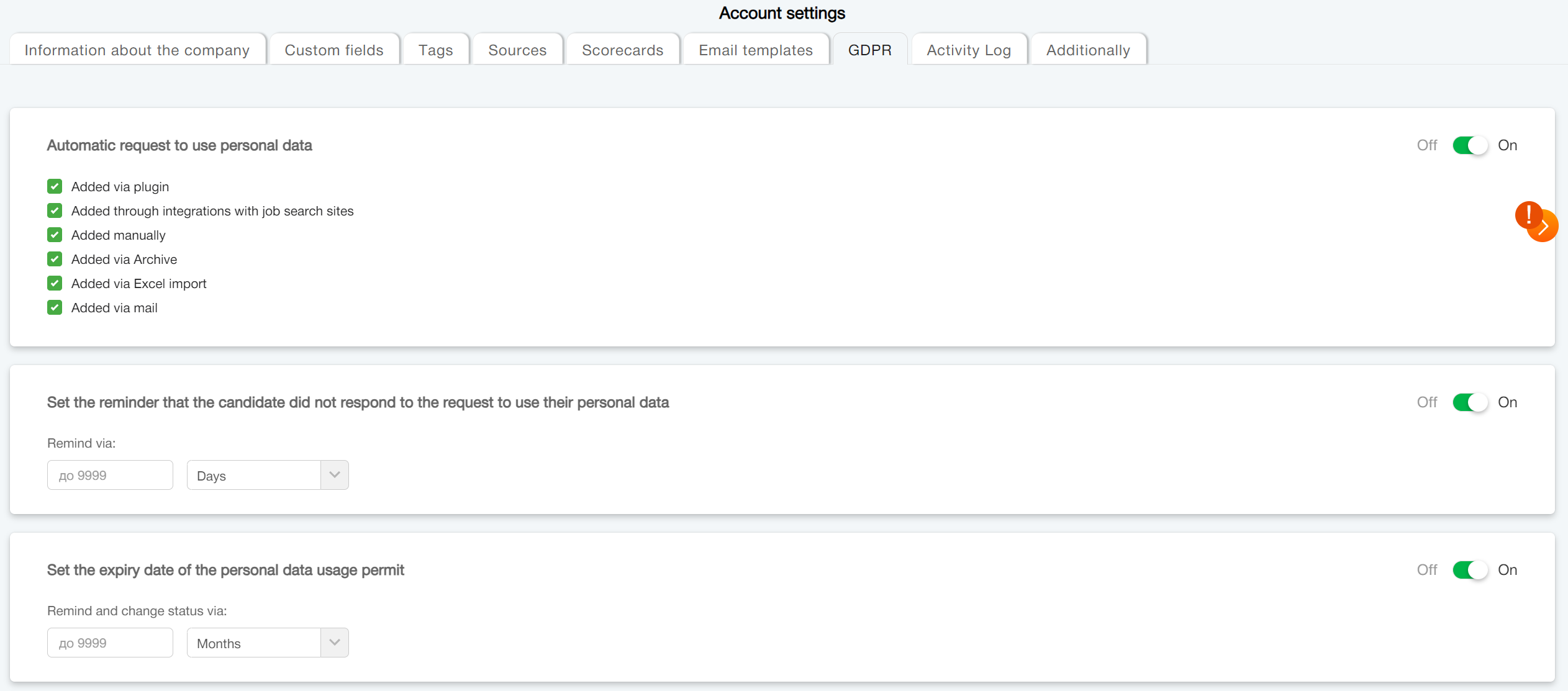
Task: Uncheck the Added via mail checkbox
Action: click(55, 307)
